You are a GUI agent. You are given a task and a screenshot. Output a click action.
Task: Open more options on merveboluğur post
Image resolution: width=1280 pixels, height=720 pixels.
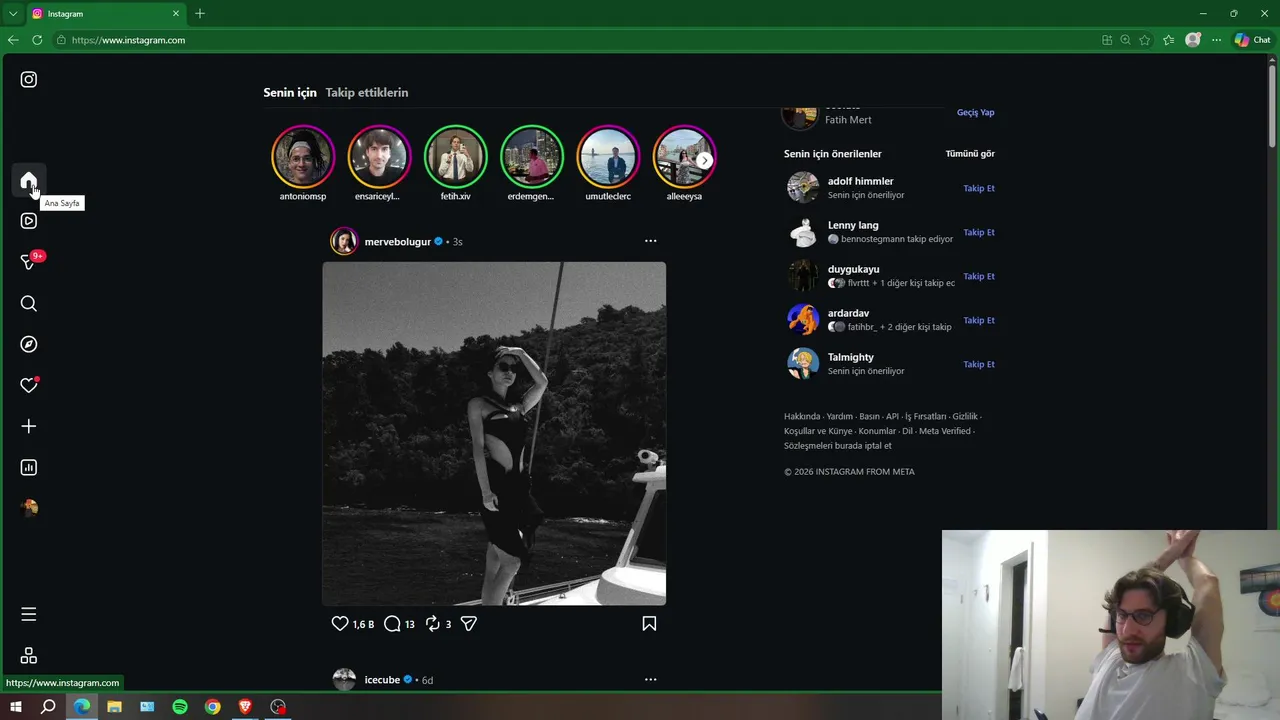(x=651, y=241)
